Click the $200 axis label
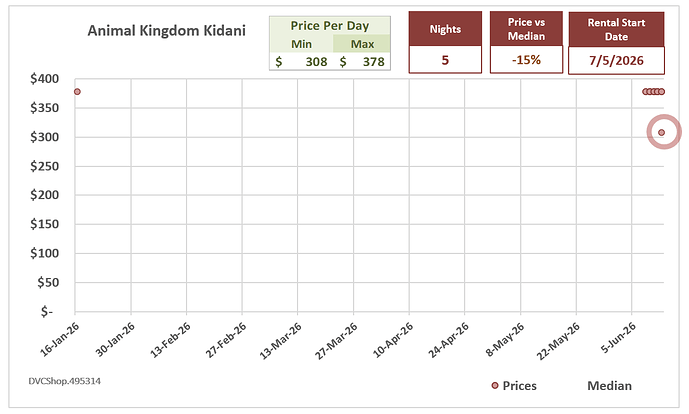 pyautogui.click(x=44, y=195)
